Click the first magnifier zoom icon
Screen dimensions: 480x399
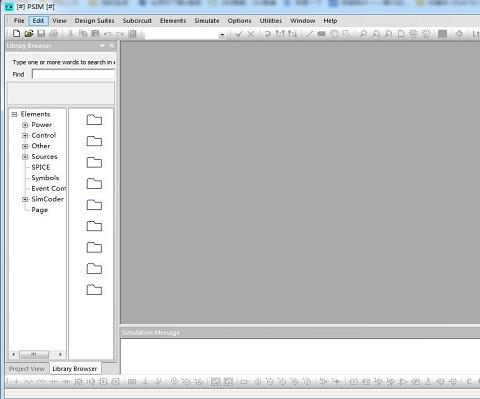click(363, 34)
